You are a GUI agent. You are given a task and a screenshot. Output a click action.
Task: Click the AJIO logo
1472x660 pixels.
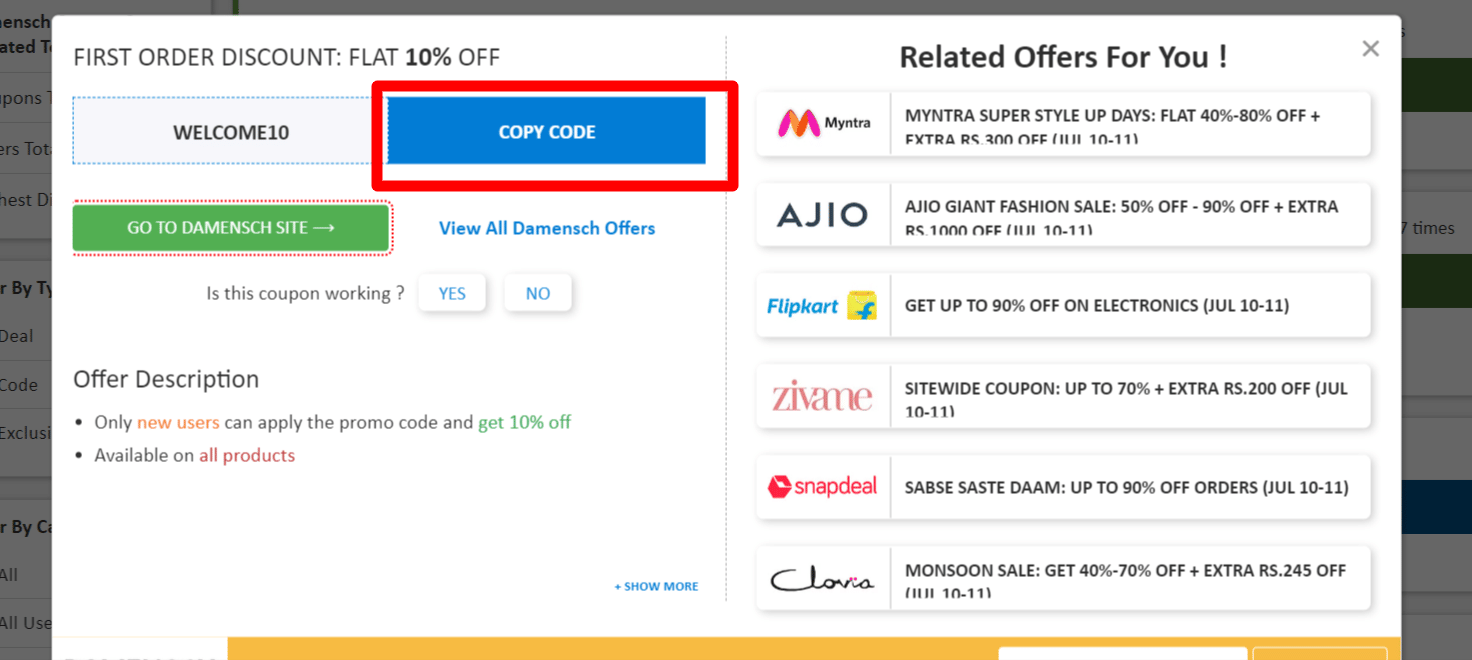pyautogui.click(x=823, y=214)
